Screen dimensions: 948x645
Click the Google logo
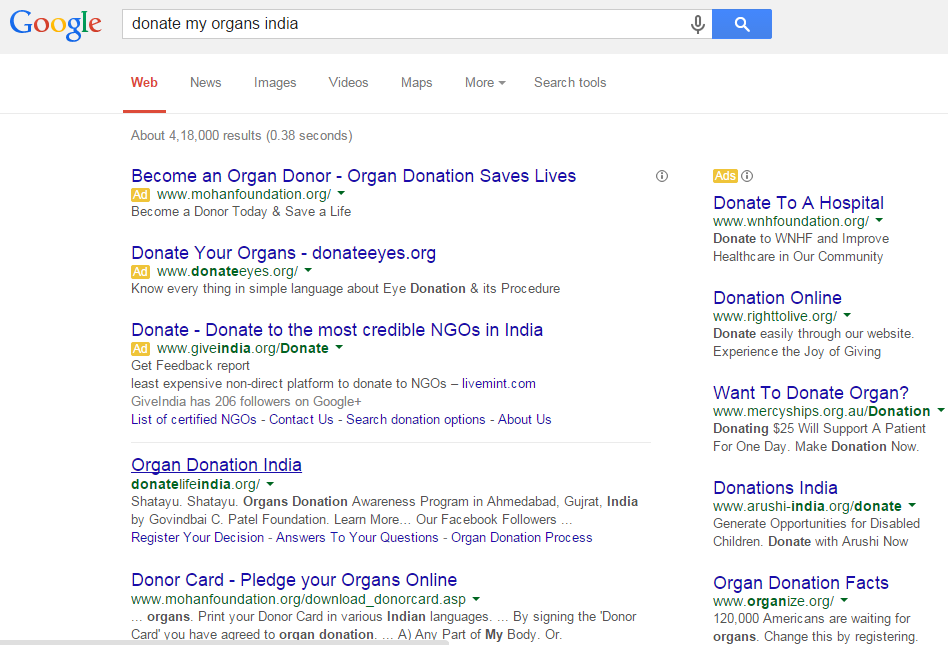click(55, 24)
